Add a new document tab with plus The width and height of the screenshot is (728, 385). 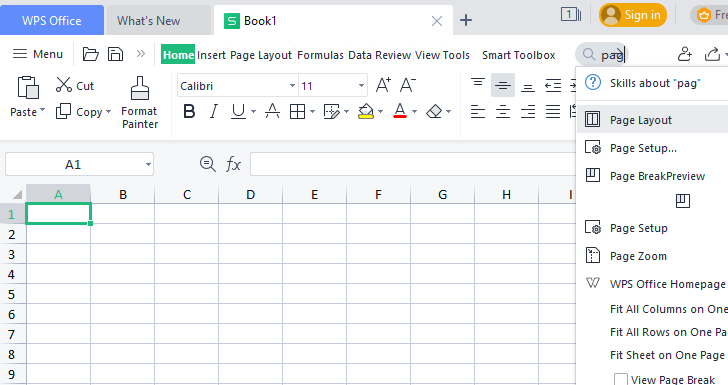click(x=466, y=20)
